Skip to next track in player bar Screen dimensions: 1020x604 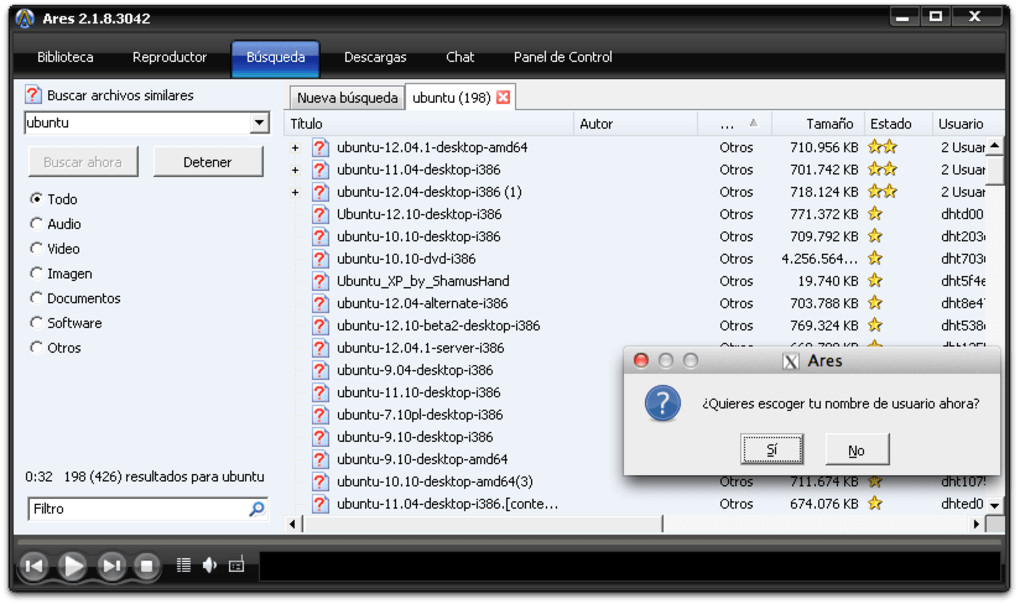[x=111, y=566]
